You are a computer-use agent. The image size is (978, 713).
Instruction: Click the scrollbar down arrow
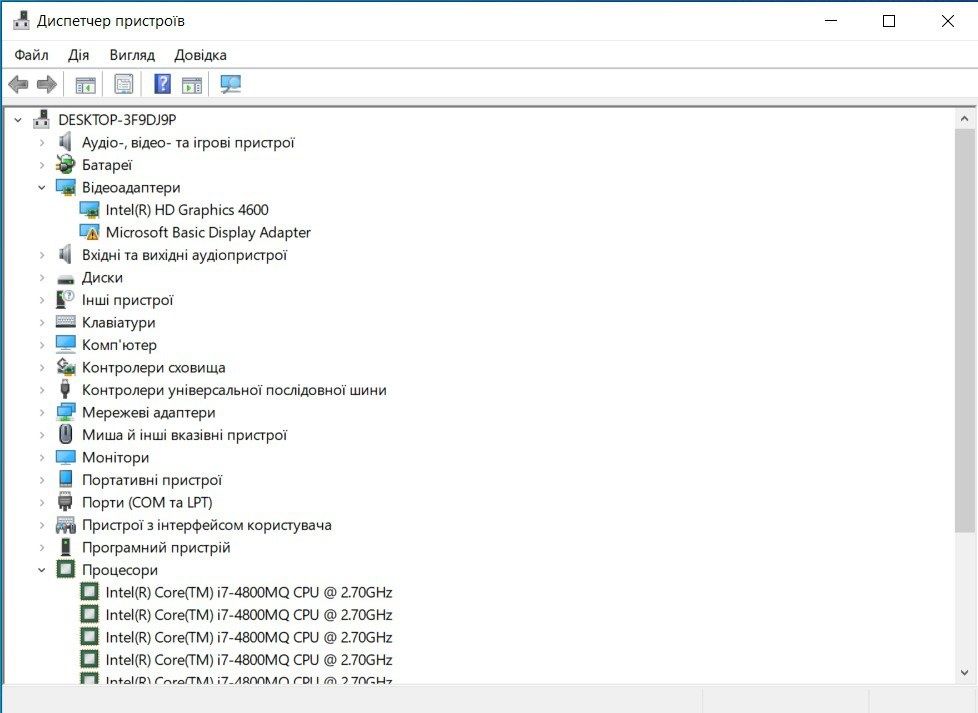(964, 672)
